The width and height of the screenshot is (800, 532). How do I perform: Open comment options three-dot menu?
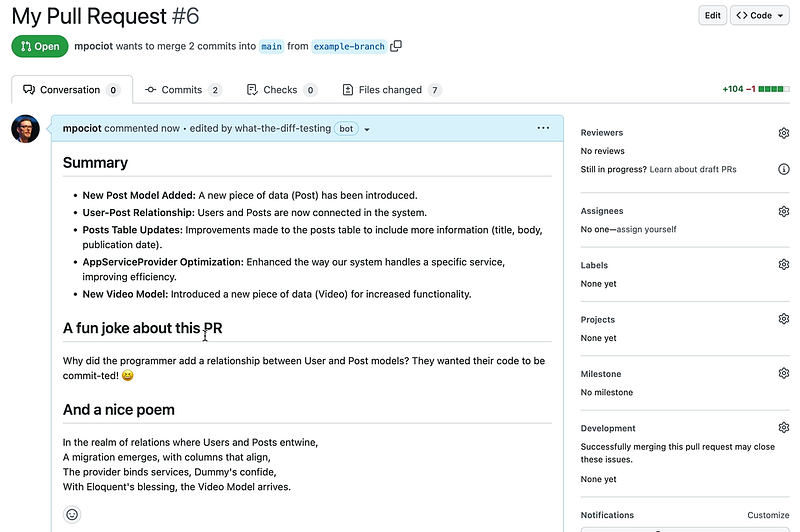543,128
